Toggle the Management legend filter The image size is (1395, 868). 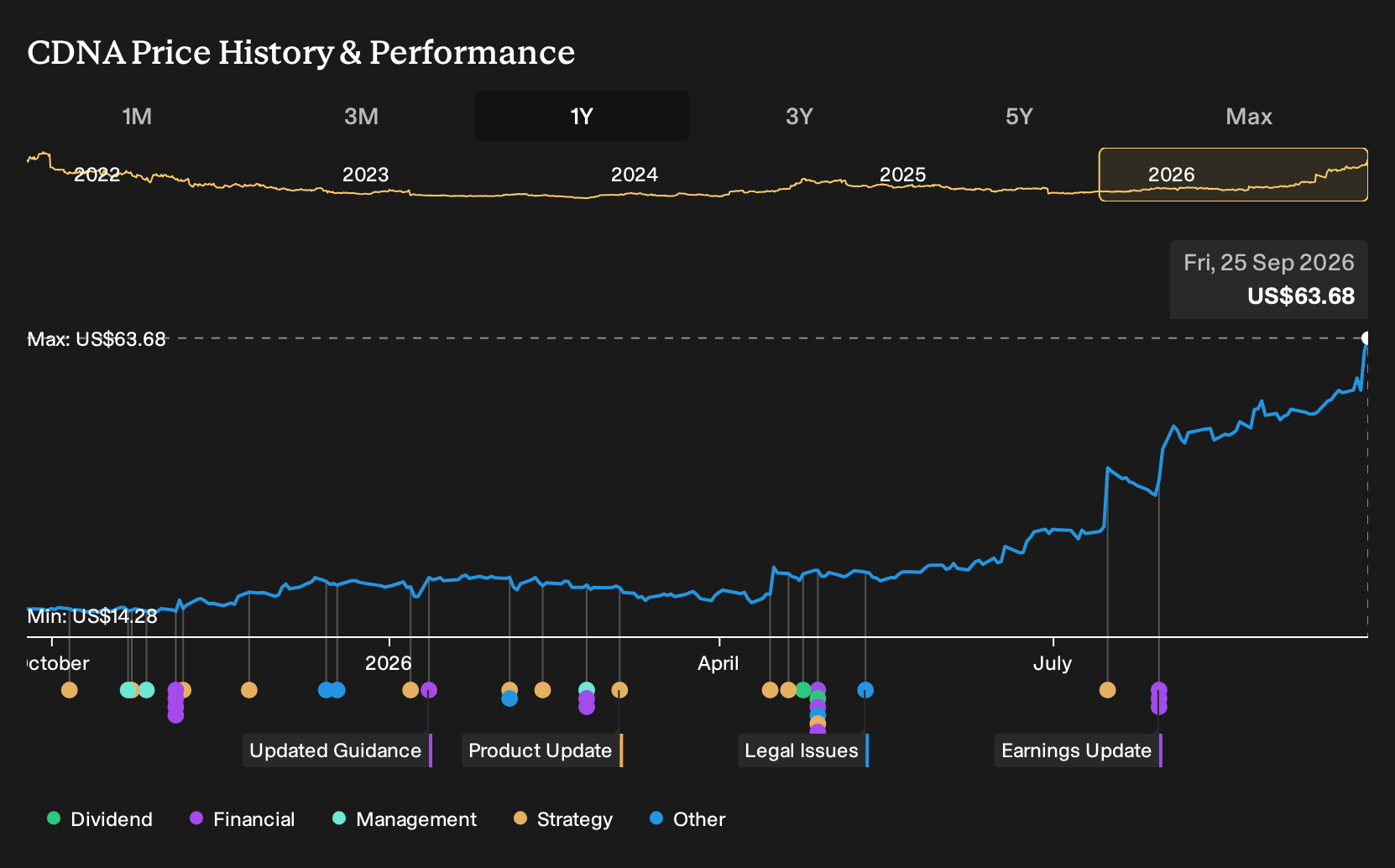[x=405, y=819]
